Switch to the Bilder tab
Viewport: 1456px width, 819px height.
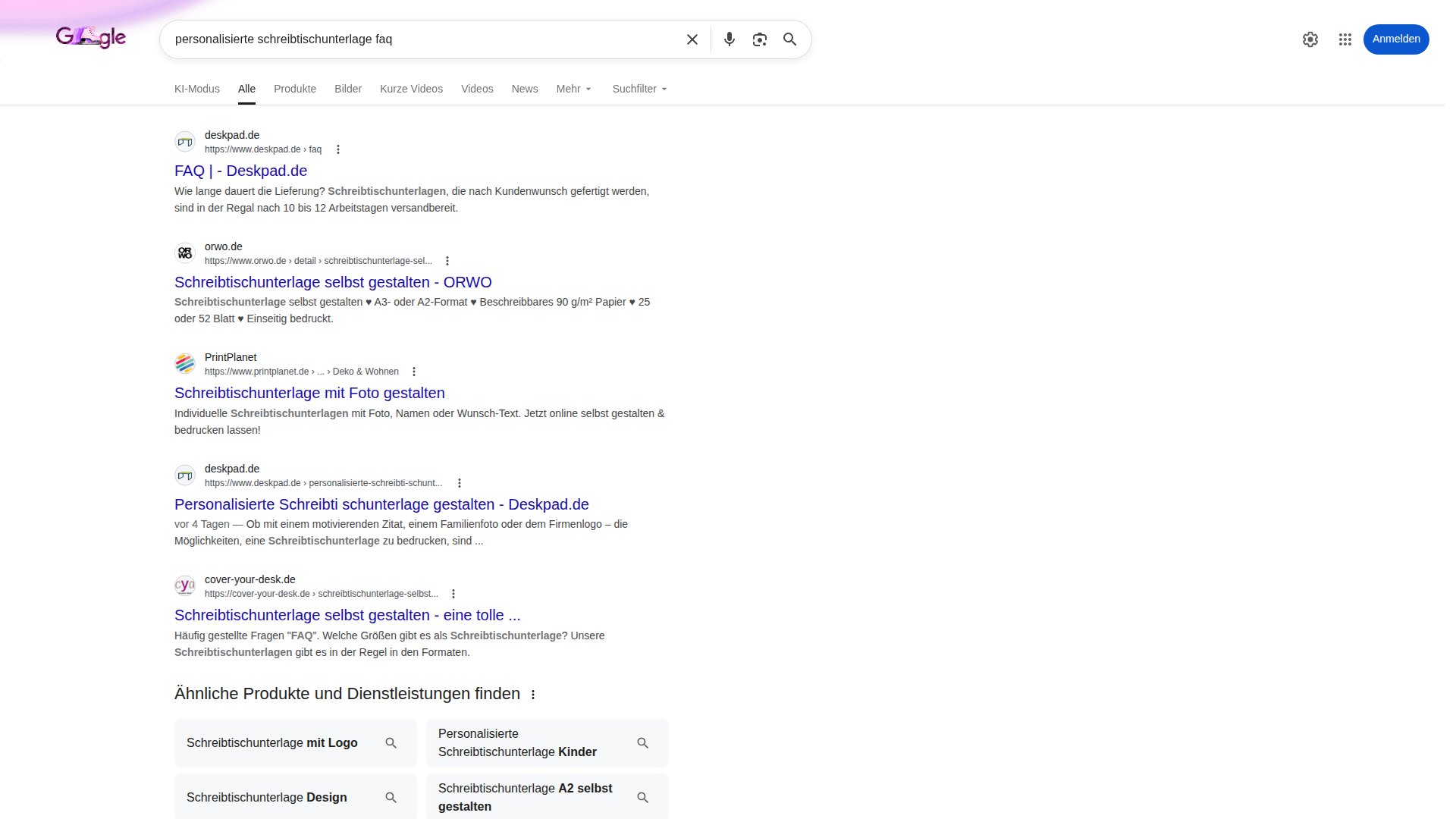(x=348, y=89)
